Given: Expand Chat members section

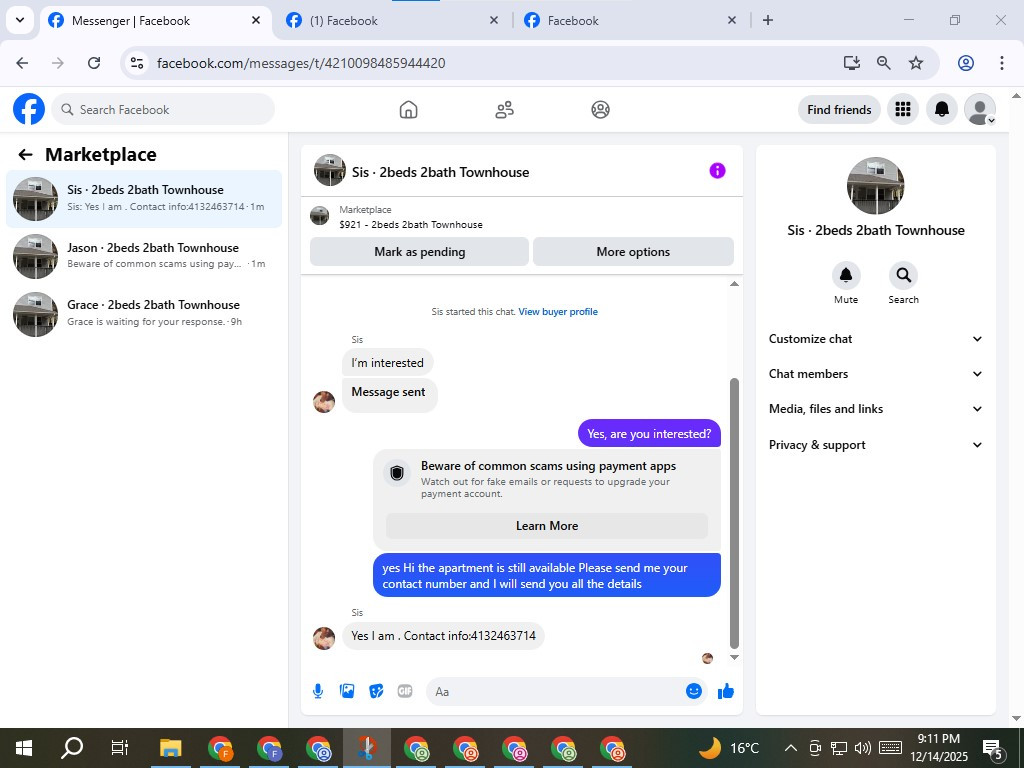Looking at the screenshot, I should 875,374.
